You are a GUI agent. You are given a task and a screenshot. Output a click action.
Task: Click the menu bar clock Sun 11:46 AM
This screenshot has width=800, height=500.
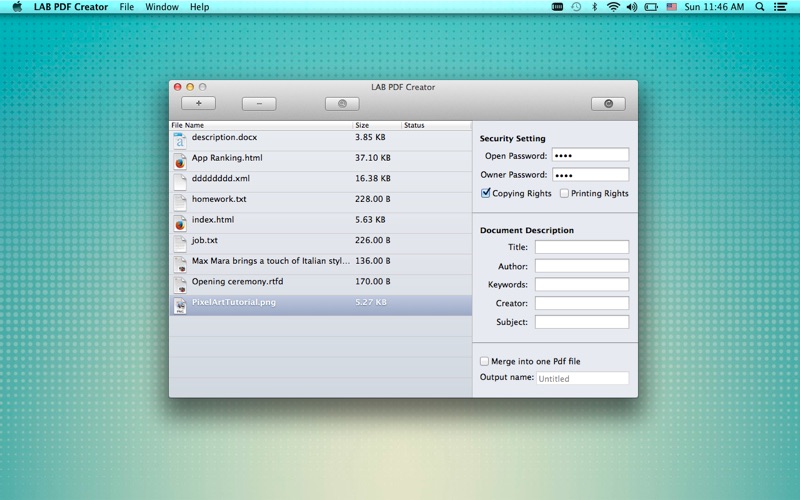point(714,7)
